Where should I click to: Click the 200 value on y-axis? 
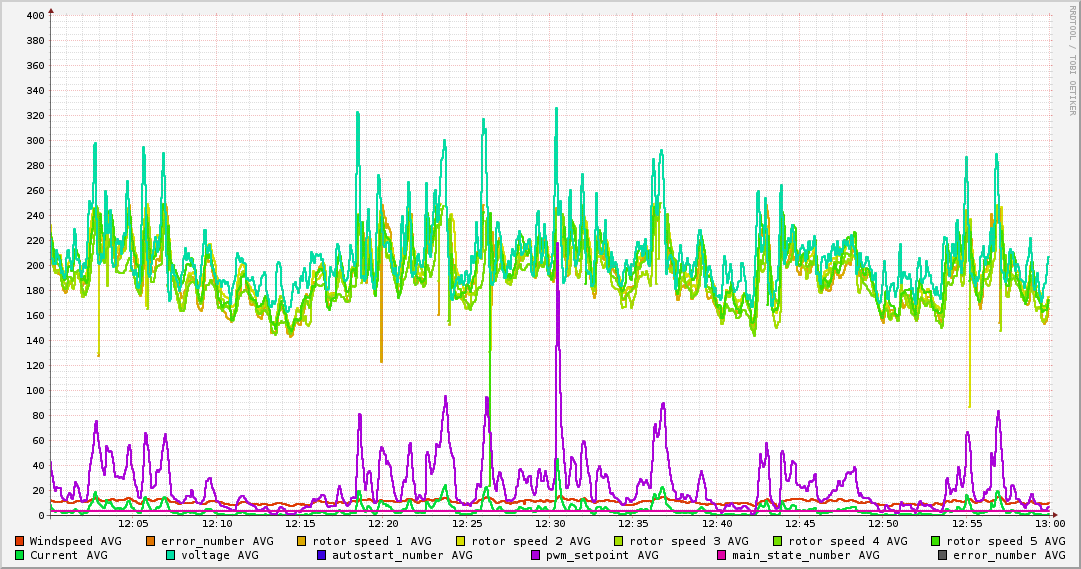click(35, 266)
